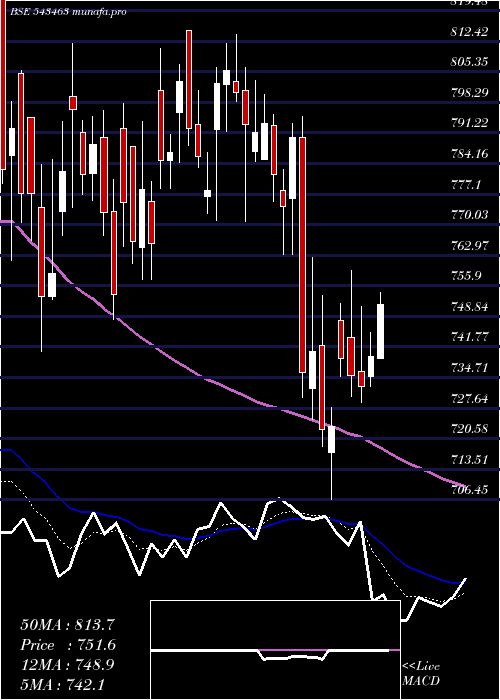Viewport: 500px width, 700px height.
Task: Click the 812.42 price axis label
Action: [x=469, y=32]
